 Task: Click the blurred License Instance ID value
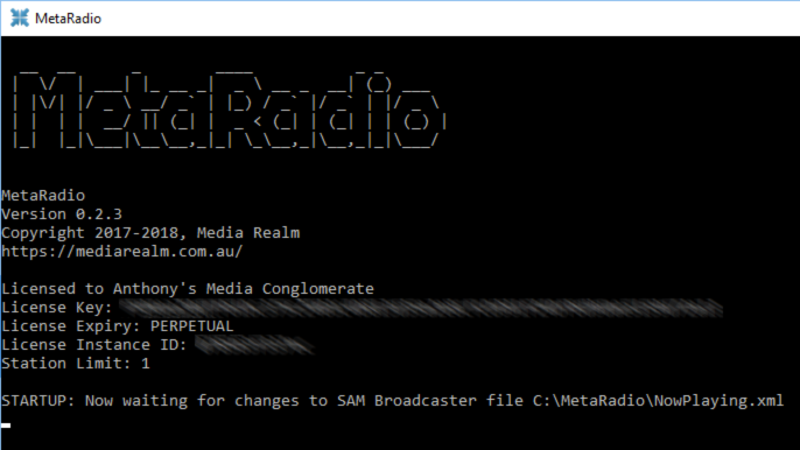254,345
